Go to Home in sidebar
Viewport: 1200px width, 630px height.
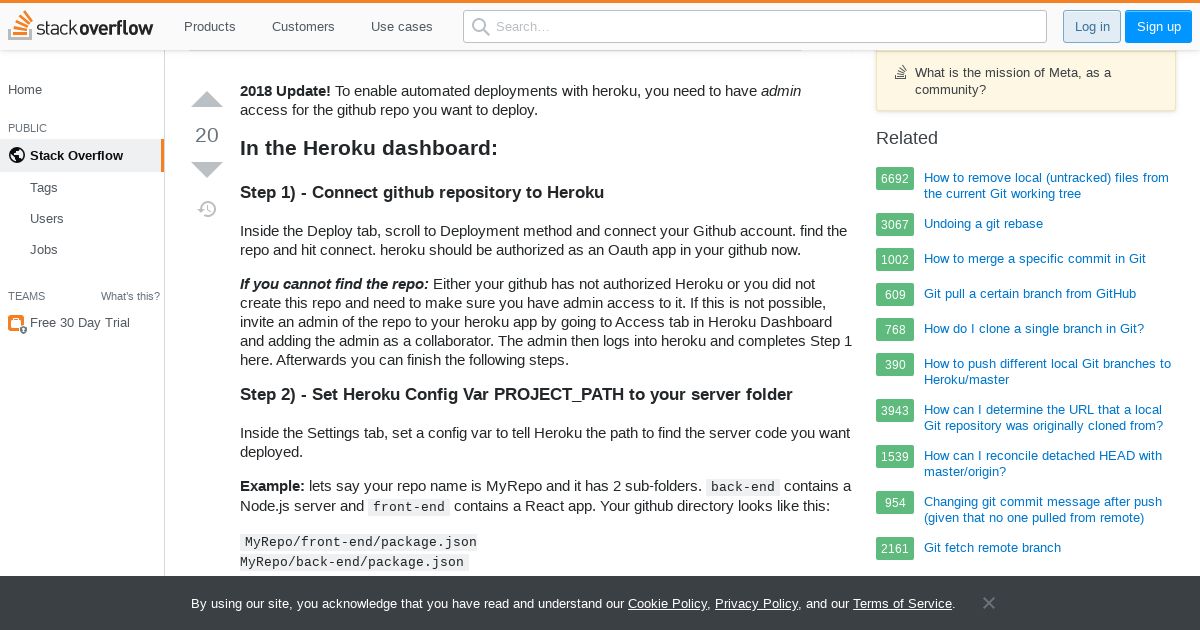pyautogui.click(x=25, y=89)
